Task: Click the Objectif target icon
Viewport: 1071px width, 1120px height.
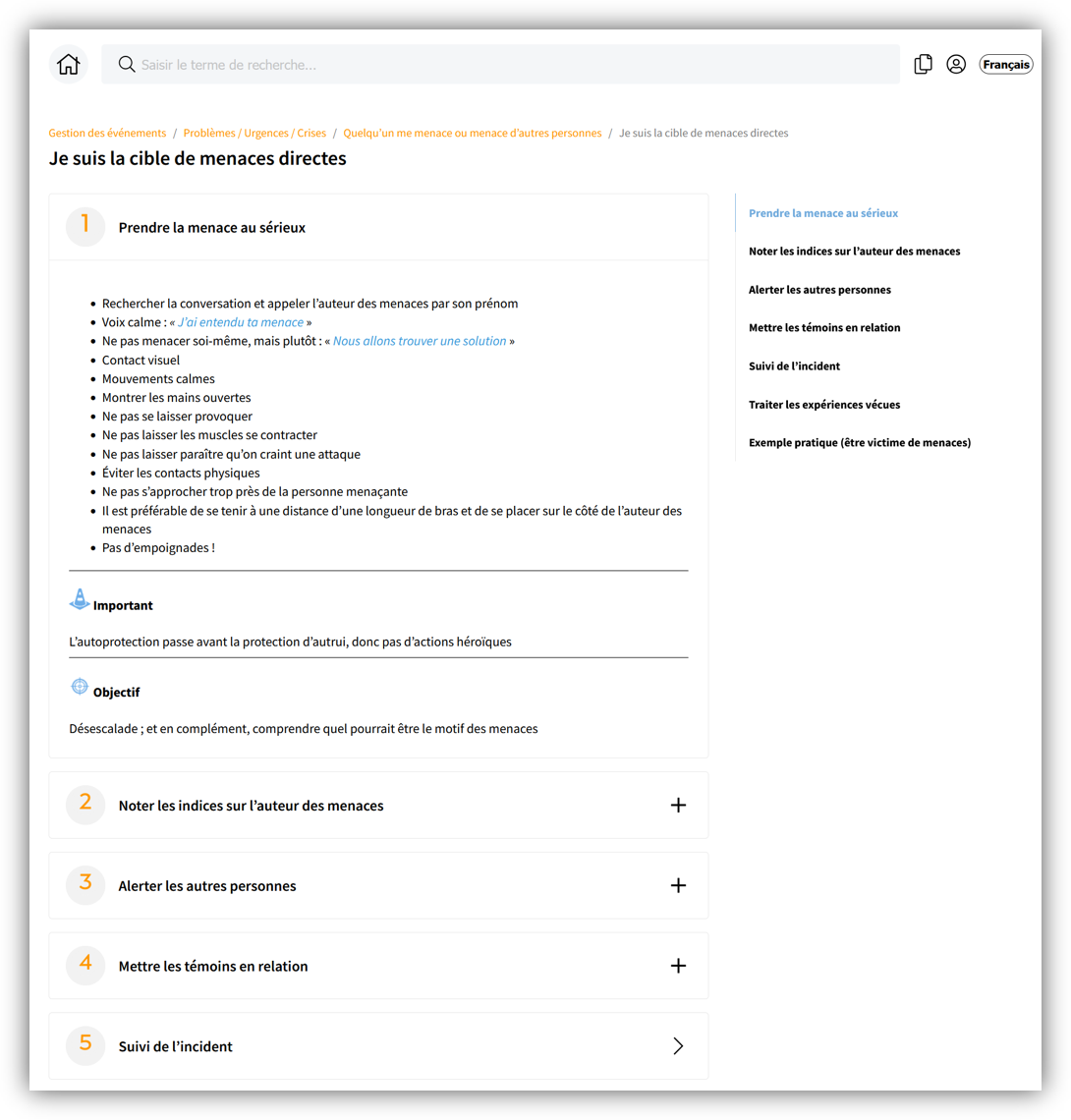Action: pyautogui.click(x=80, y=687)
